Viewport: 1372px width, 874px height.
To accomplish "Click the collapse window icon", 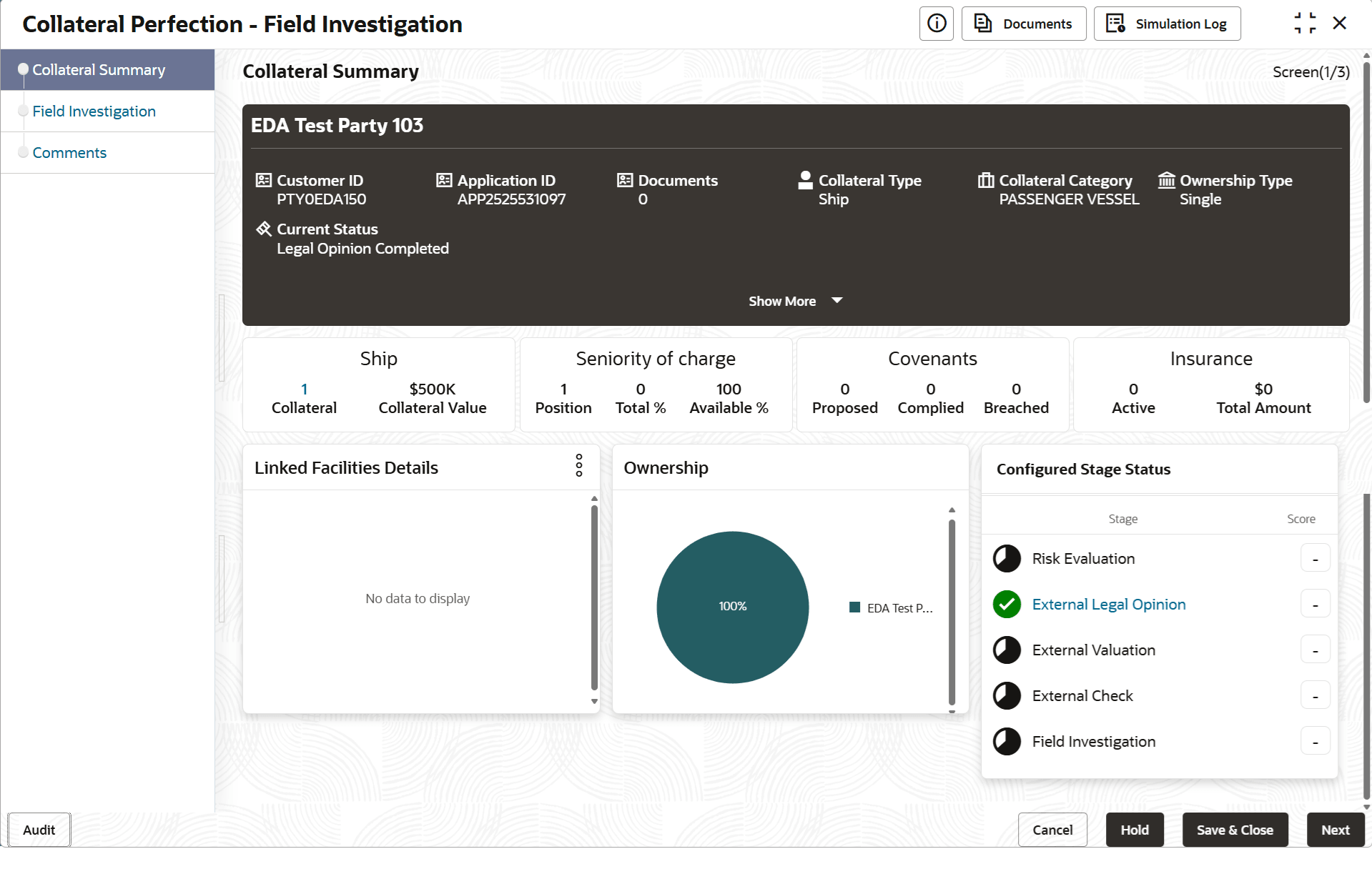I will [x=1305, y=24].
